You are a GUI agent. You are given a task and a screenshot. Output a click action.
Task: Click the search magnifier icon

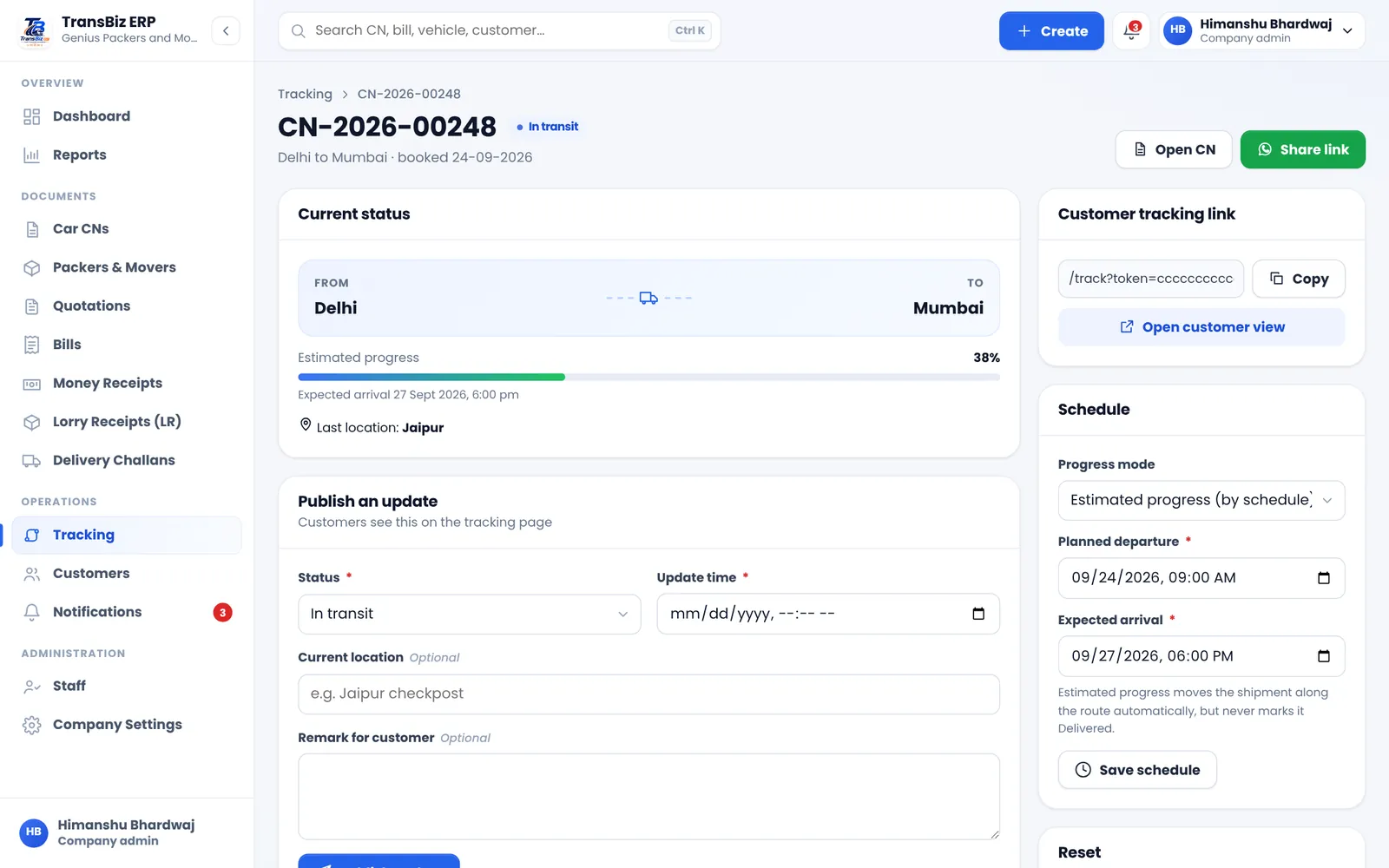click(x=298, y=30)
